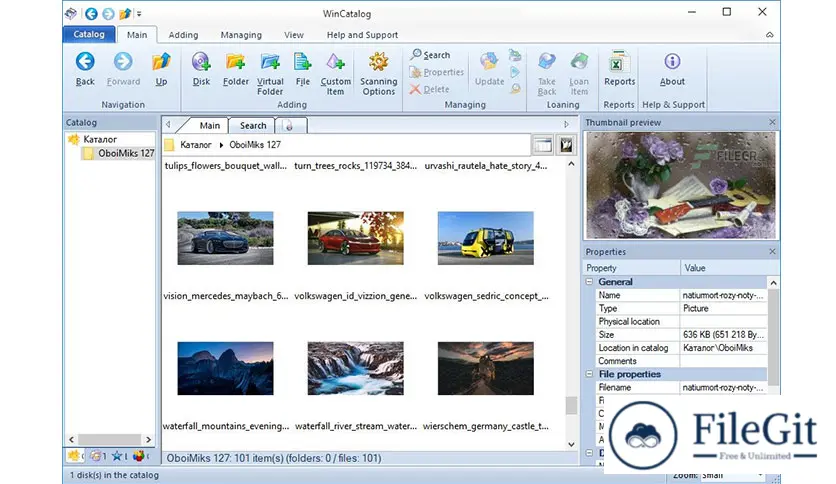Create a Virtual Folder
This screenshot has height=484, width=836.
270,74
